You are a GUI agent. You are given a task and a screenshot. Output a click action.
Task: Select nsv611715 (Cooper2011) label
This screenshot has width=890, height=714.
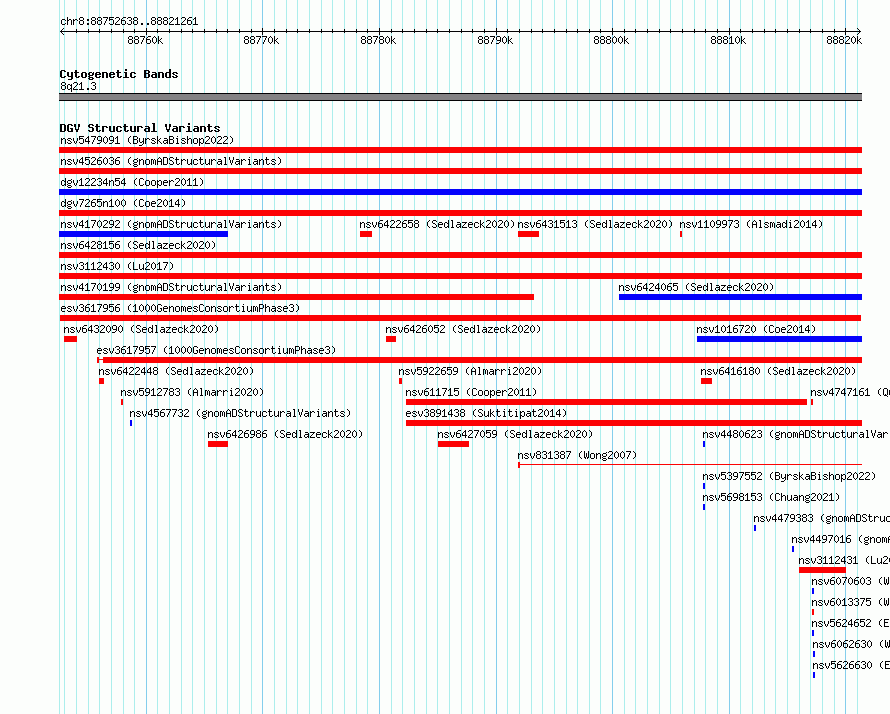[471, 392]
